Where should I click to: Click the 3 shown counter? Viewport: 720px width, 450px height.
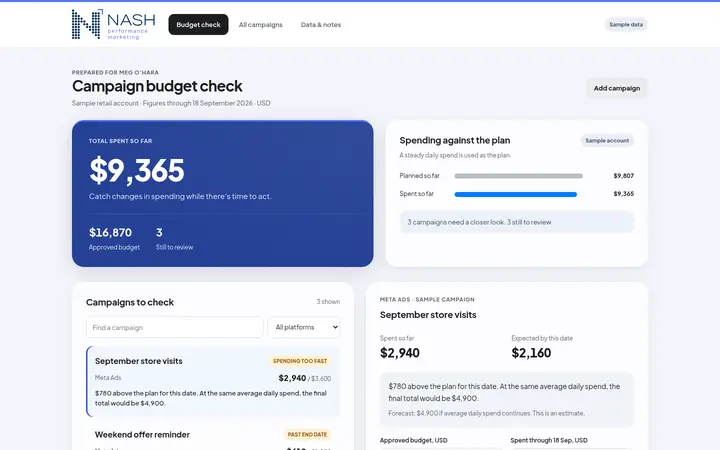[x=328, y=302]
